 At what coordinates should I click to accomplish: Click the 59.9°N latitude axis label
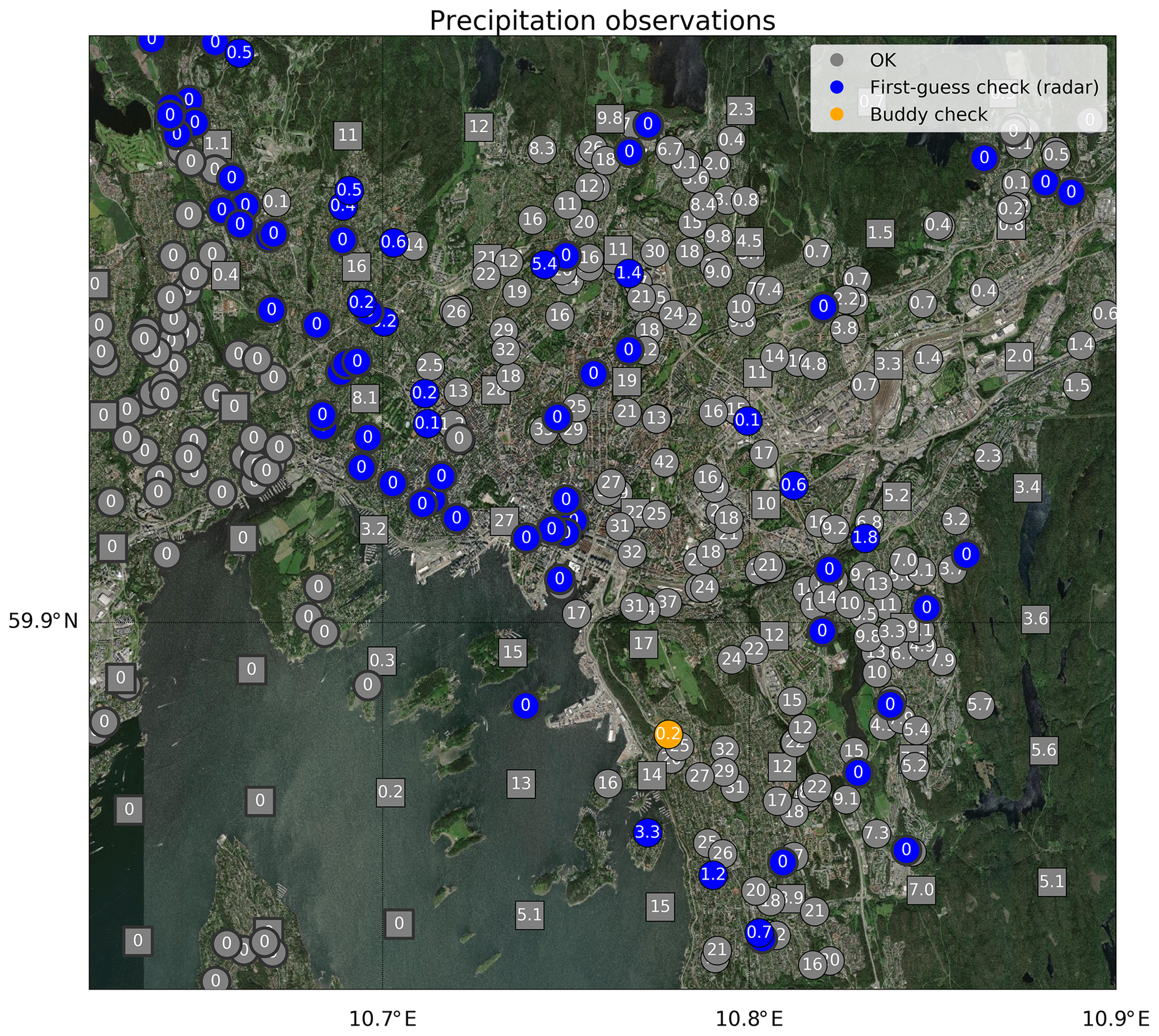(x=43, y=621)
